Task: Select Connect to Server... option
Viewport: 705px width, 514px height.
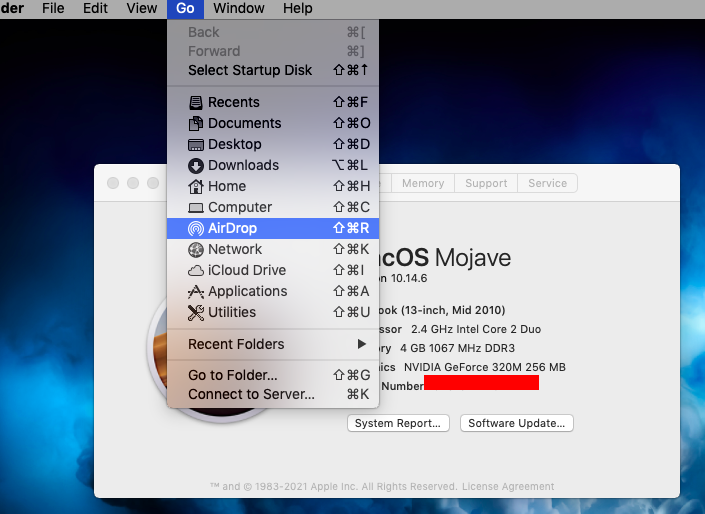Action: click(x=251, y=394)
